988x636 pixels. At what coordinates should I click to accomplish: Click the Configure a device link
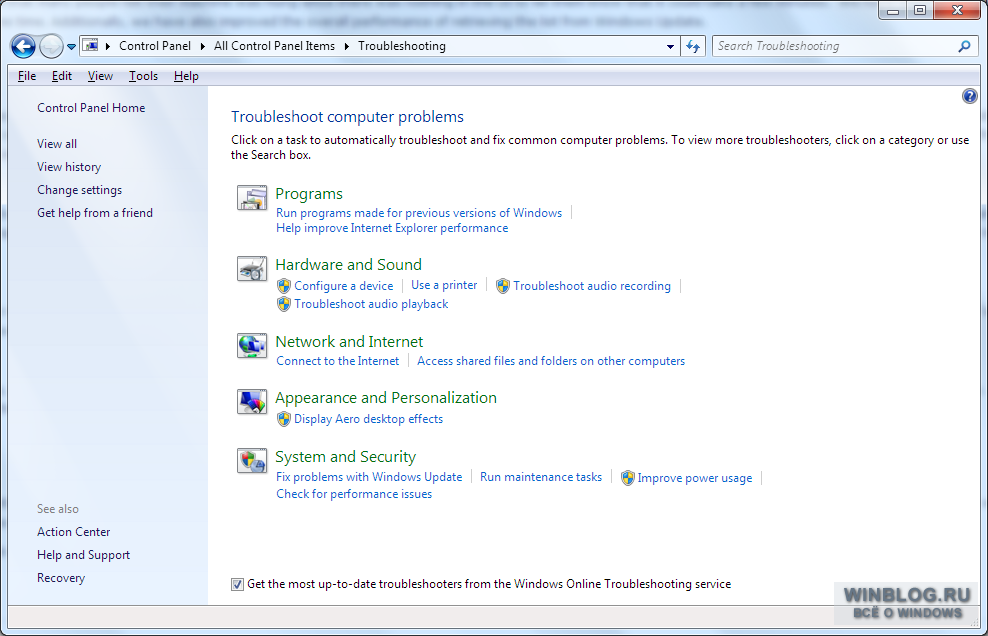344,286
